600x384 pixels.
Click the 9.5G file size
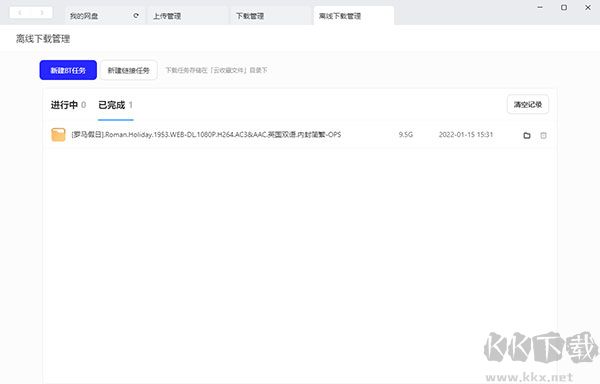406,135
